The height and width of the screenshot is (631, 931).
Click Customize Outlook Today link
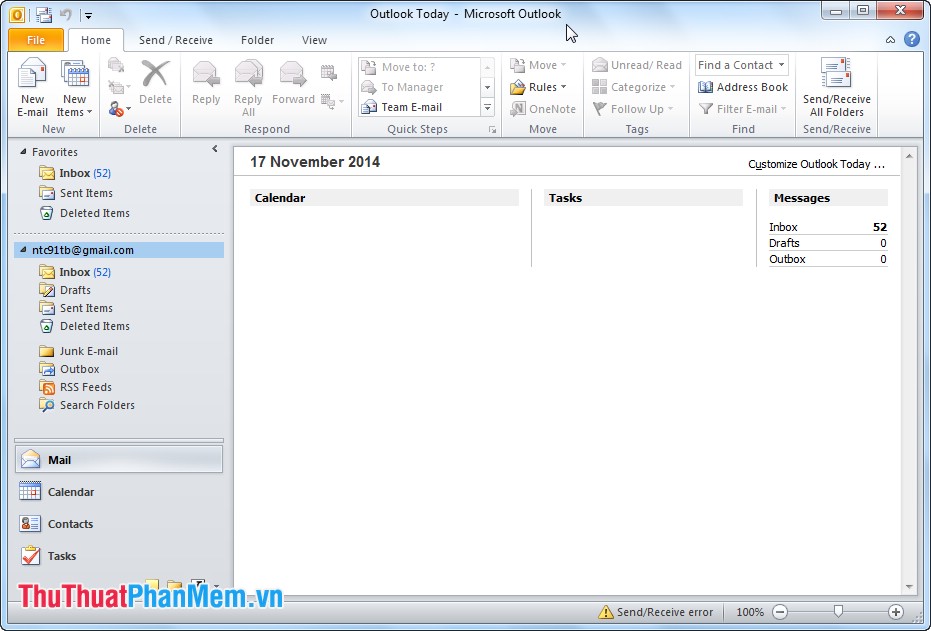pyautogui.click(x=815, y=163)
